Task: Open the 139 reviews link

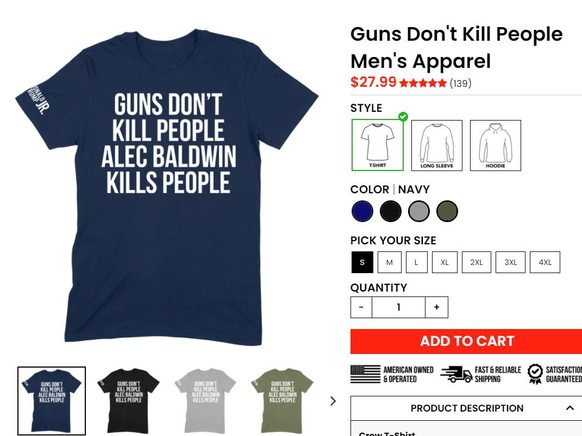Action: coord(460,83)
